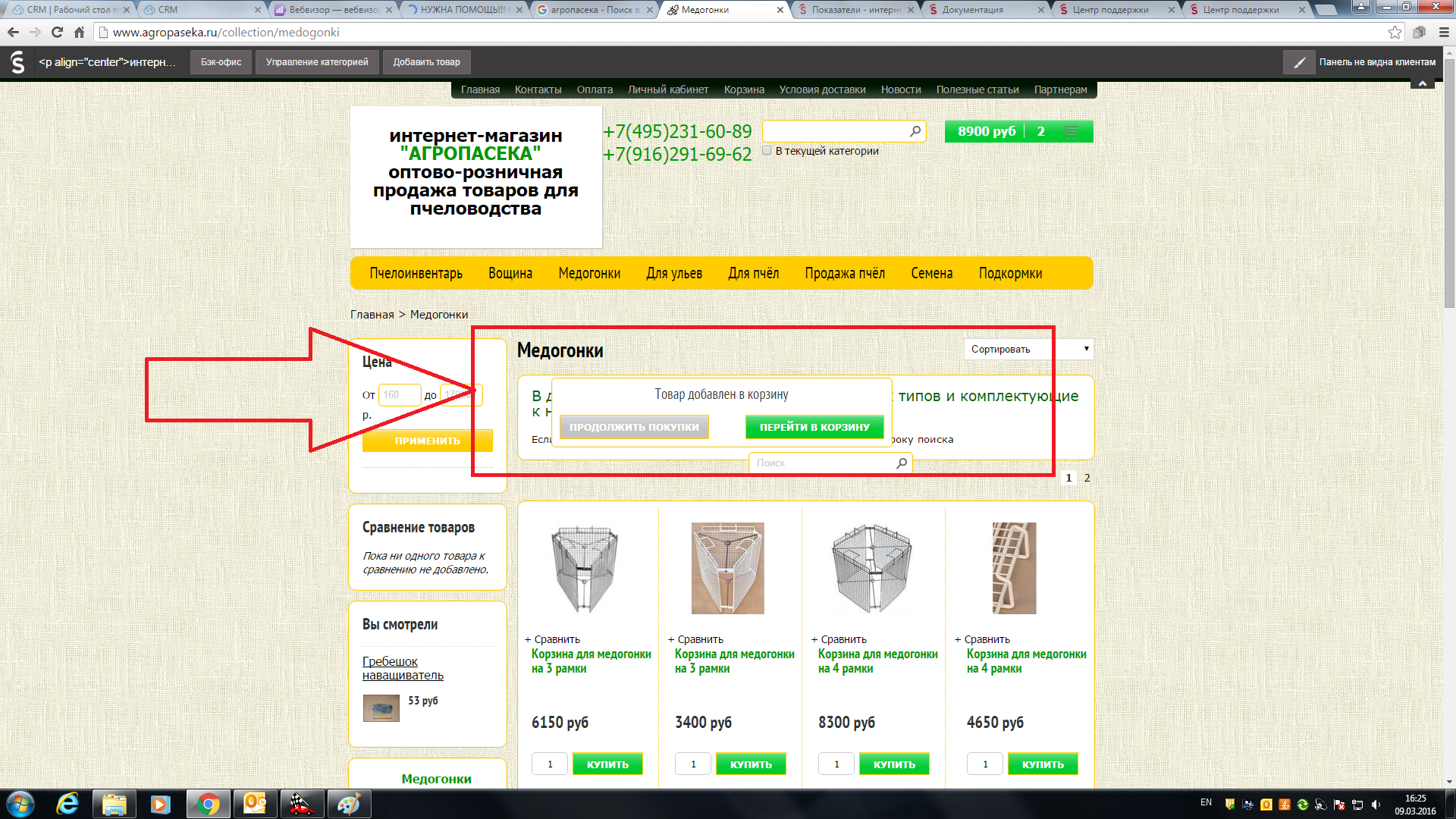This screenshot has width=1456, height=819.
Task: Toggle 'В текущей категории' checkbox
Action: click(x=767, y=150)
